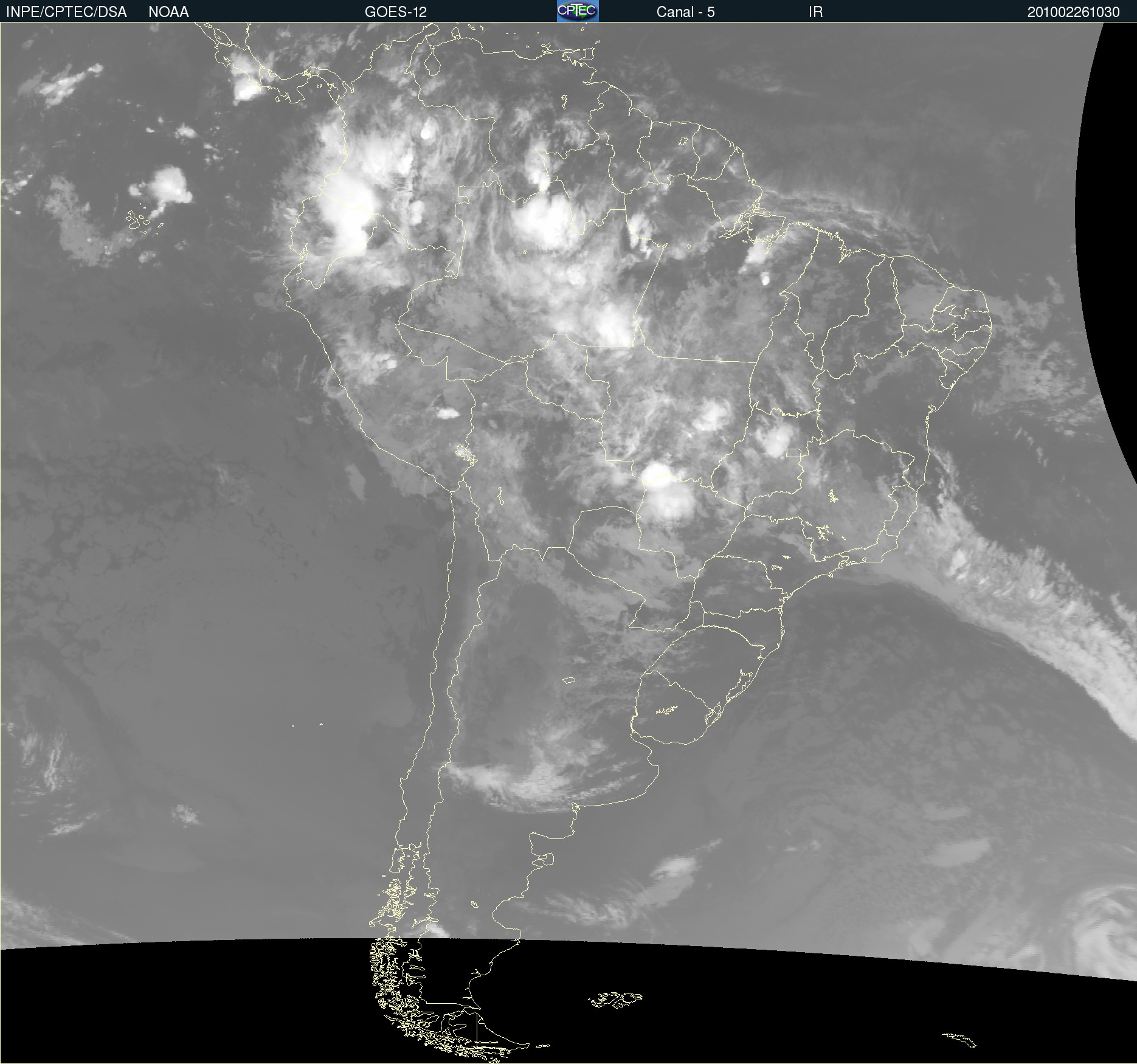
Task: Click the NOAA label in header
Action: point(168,12)
